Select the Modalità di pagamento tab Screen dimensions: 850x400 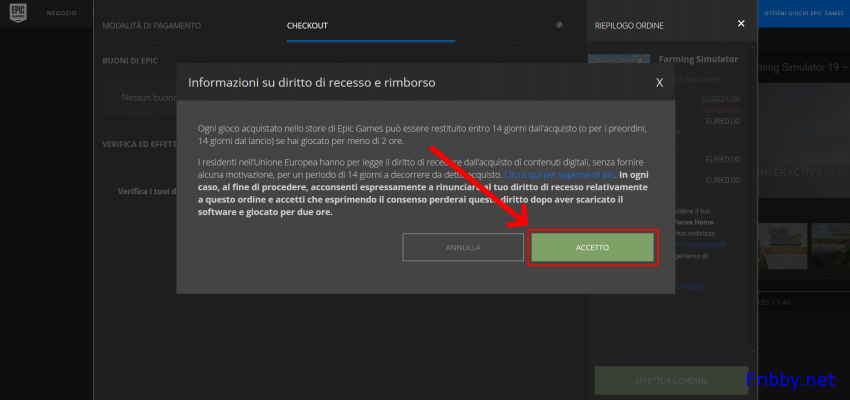[151, 25]
